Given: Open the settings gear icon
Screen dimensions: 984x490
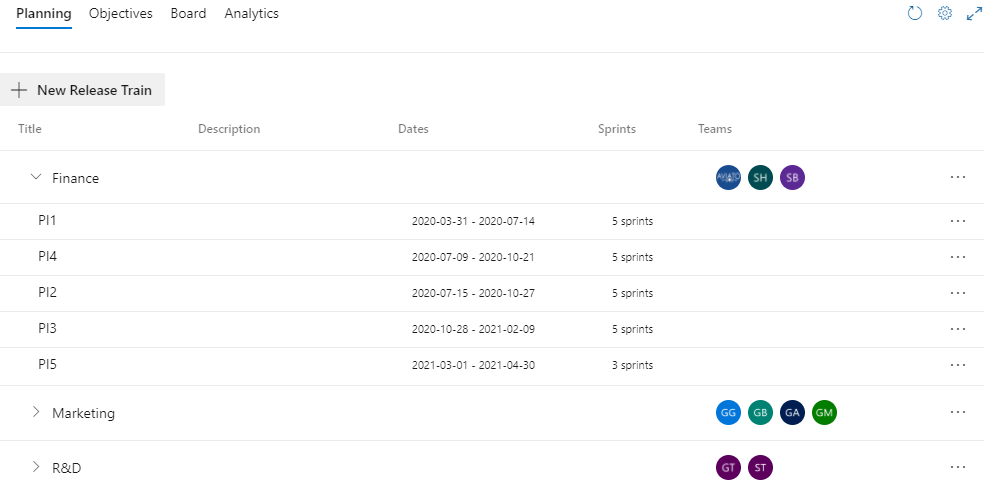Looking at the screenshot, I should [944, 14].
